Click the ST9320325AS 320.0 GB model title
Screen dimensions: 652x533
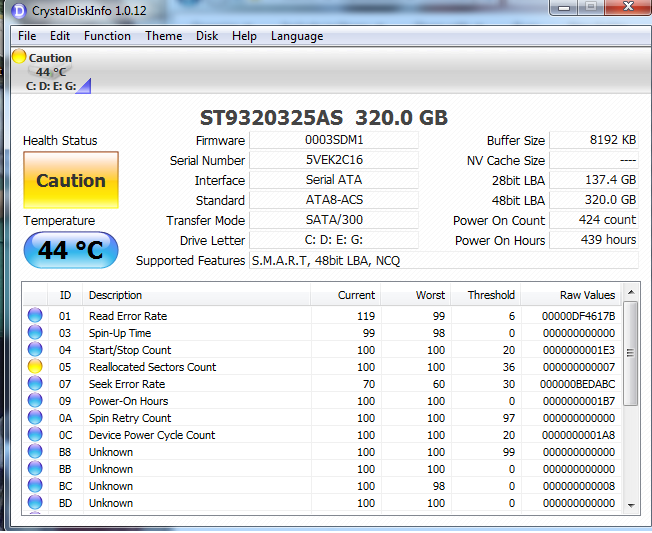324,118
